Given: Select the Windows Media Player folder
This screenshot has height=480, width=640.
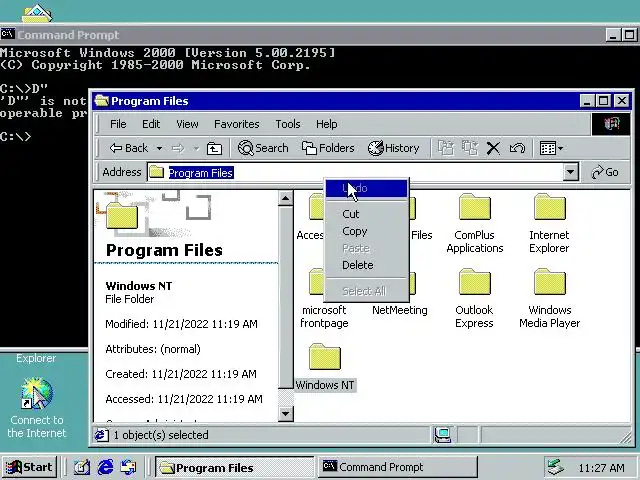Looking at the screenshot, I should (x=549, y=299).
